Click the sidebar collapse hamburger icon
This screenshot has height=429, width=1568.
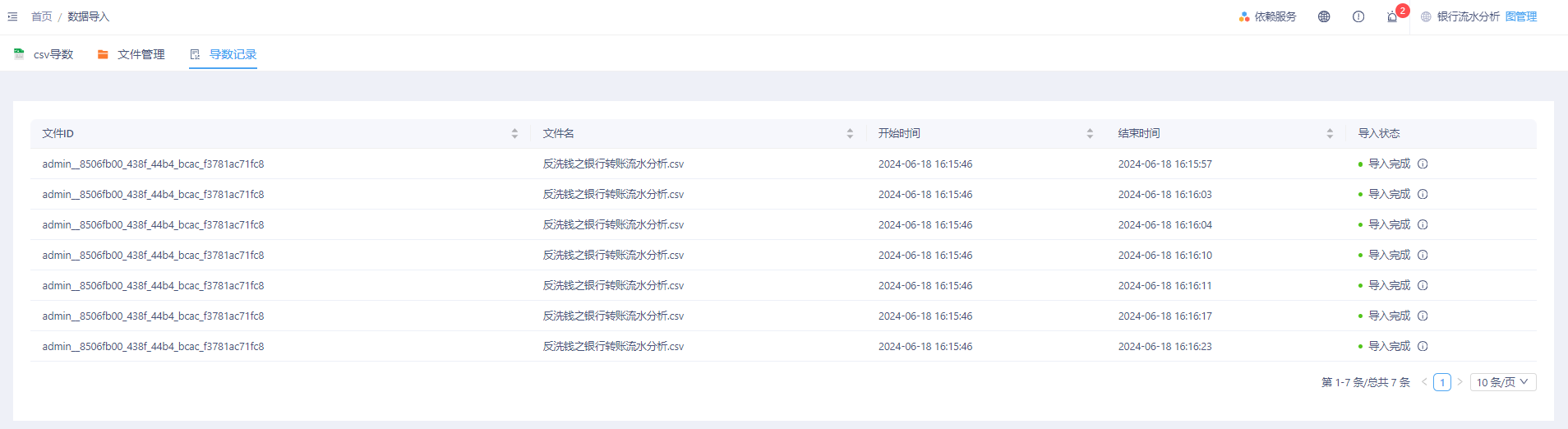pyautogui.click(x=12, y=16)
